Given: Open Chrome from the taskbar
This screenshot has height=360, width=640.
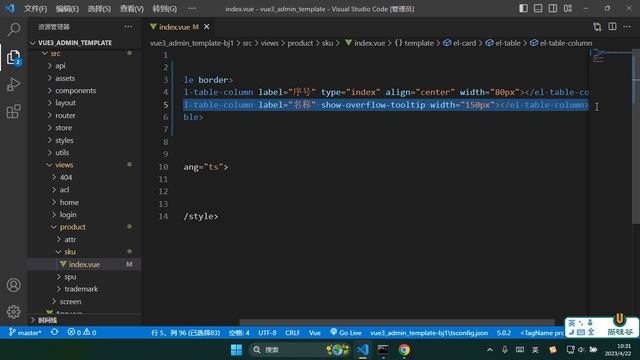Looking at the screenshot, I should pyautogui.click(x=404, y=350).
